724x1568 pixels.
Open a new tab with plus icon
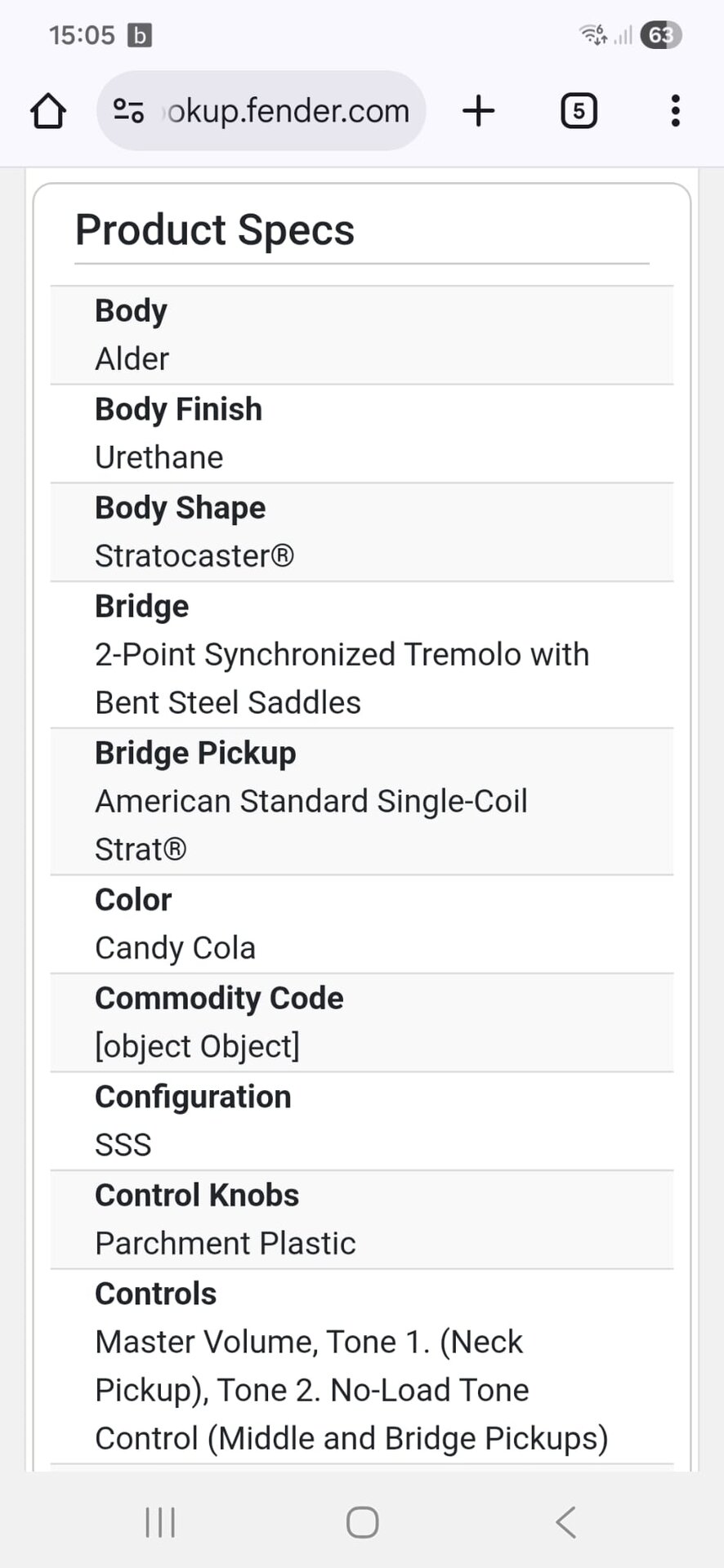[x=479, y=111]
